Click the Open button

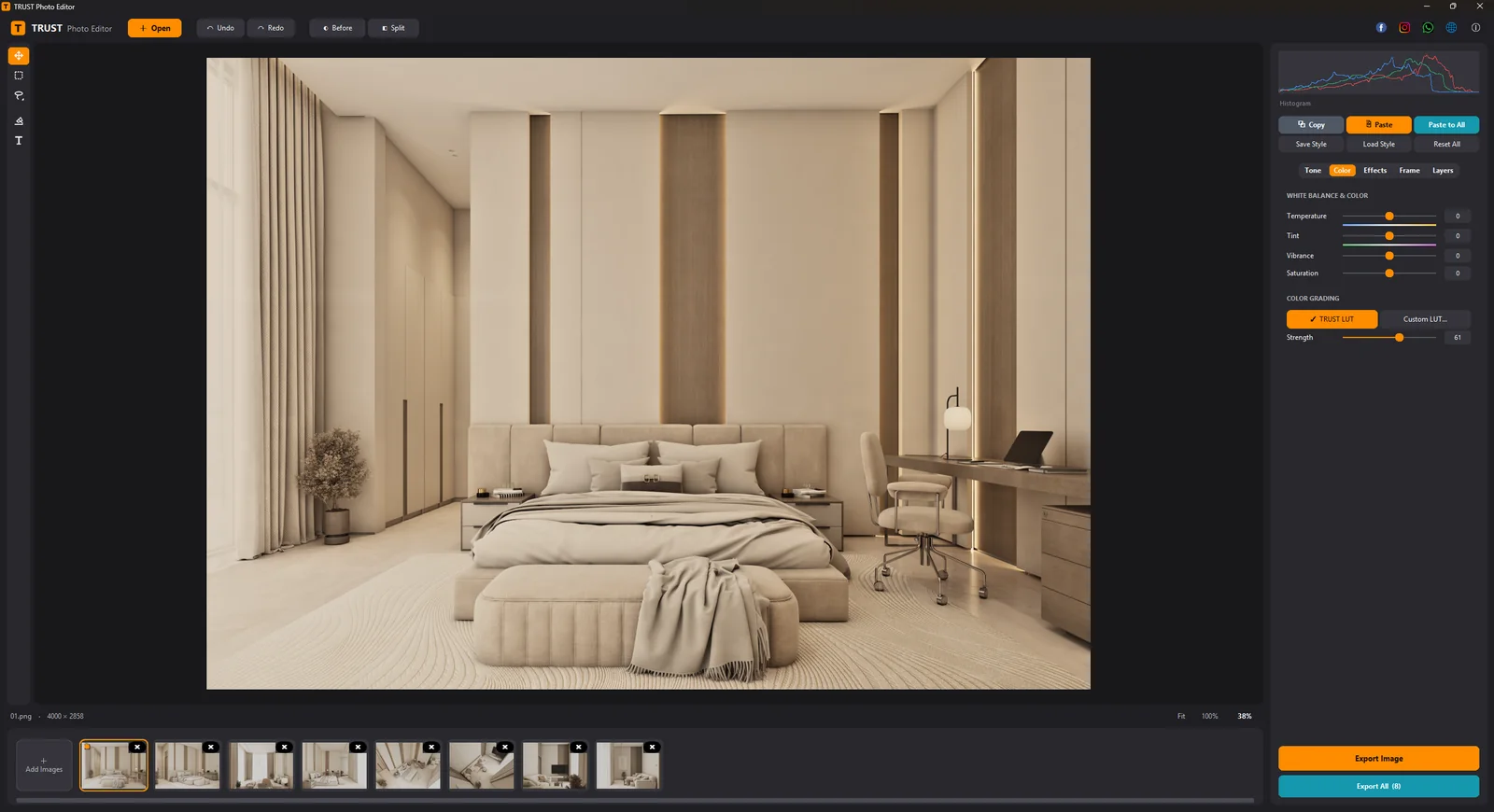coord(155,28)
